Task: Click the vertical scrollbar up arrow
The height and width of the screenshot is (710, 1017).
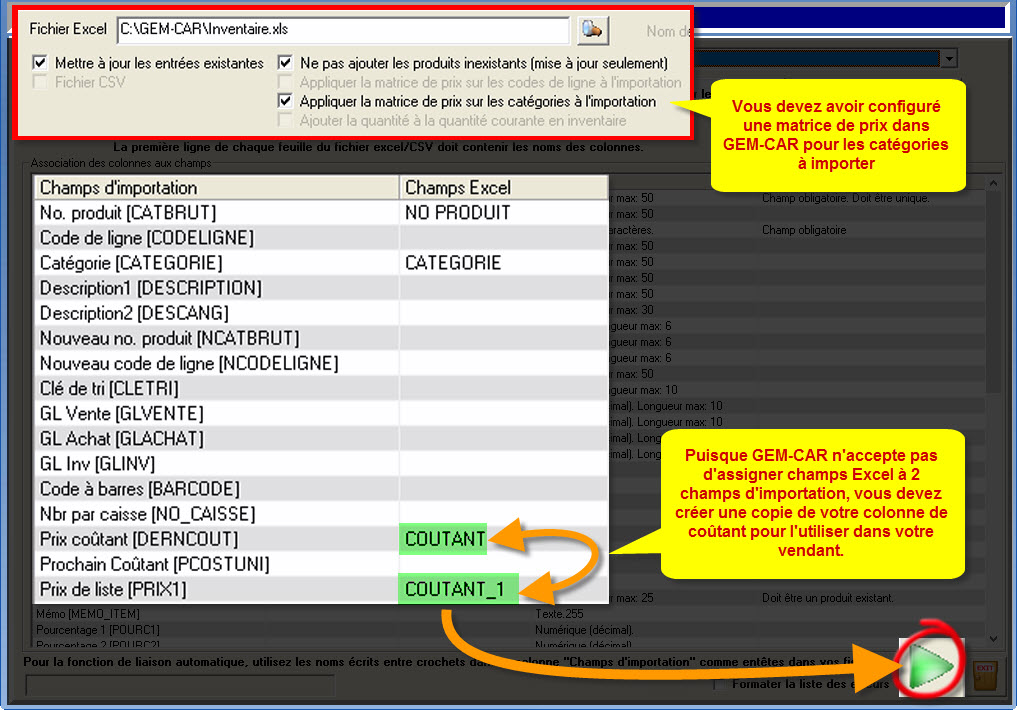Action: point(994,184)
